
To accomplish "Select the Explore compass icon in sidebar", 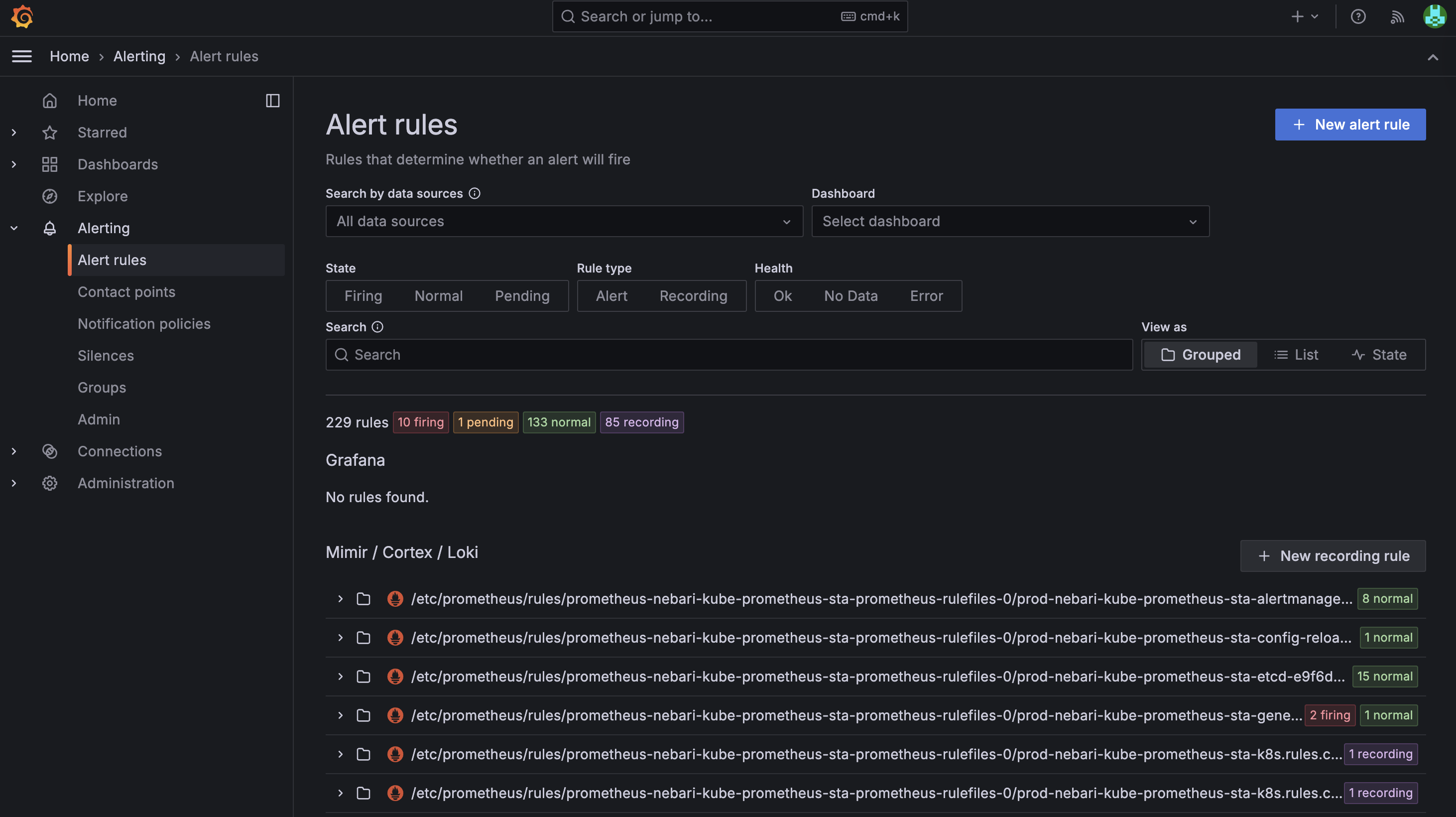I will point(50,196).
